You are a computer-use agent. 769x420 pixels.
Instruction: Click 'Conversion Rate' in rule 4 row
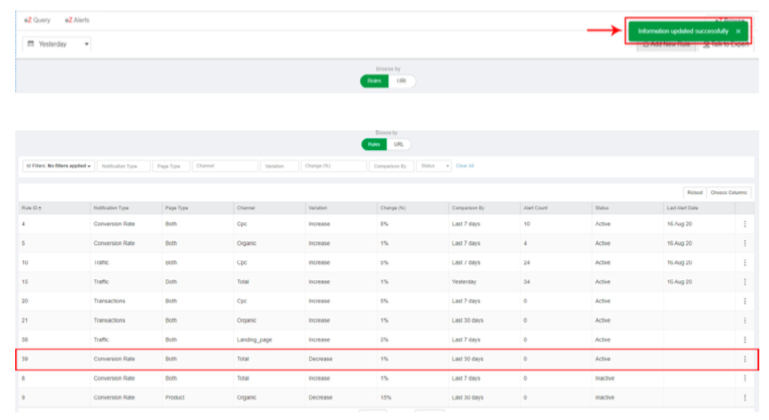(114, 224)
